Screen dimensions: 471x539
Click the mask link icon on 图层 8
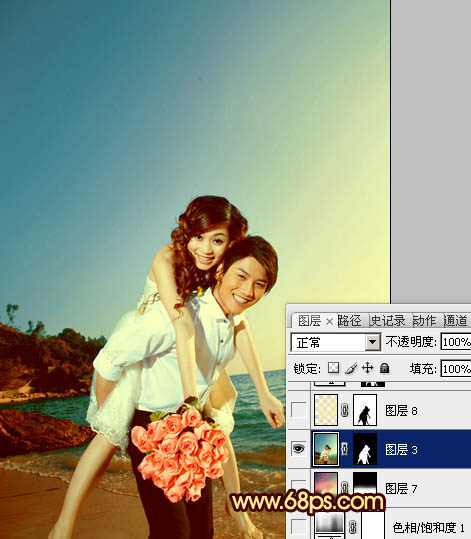345,410
